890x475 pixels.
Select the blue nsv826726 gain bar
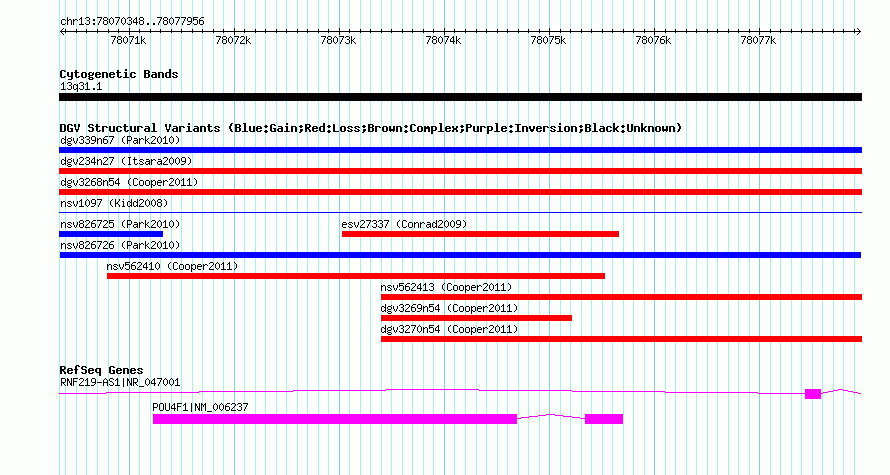click(x=460, y=255)
